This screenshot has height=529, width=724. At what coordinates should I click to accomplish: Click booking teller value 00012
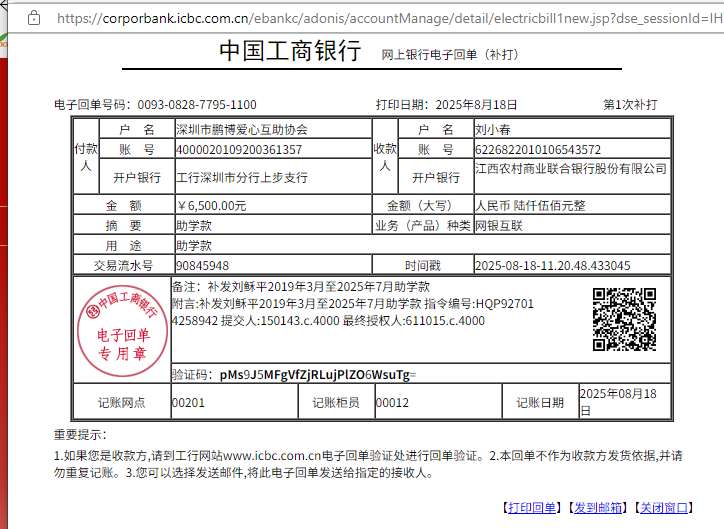coord(392,403)
